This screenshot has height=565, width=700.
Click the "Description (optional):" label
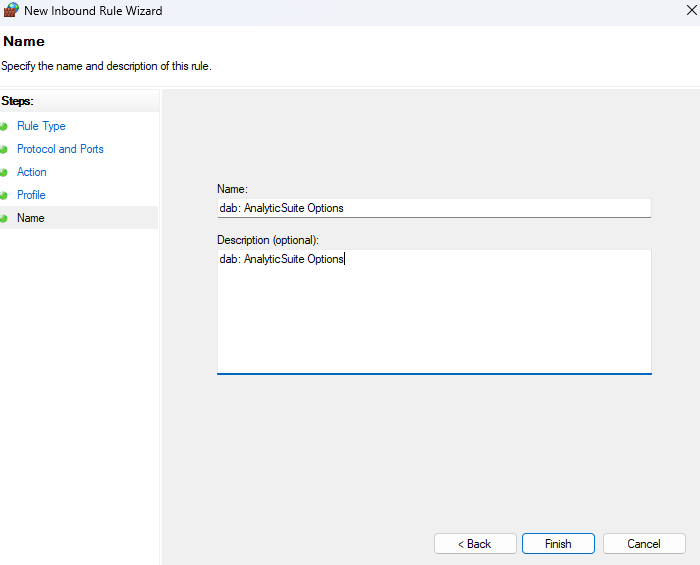267,240
